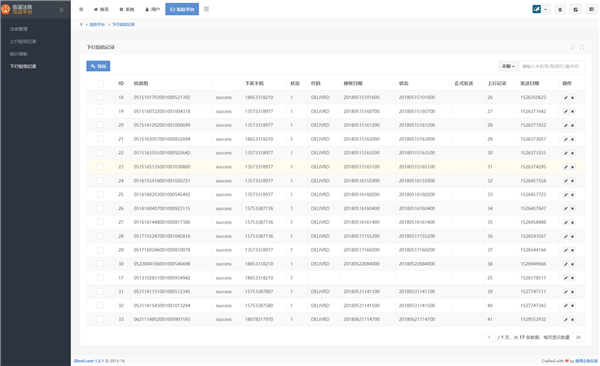Click the rightmost top bar panel icon
The width and height of the screenshot is (600, 366).
[x=591, y=10]
